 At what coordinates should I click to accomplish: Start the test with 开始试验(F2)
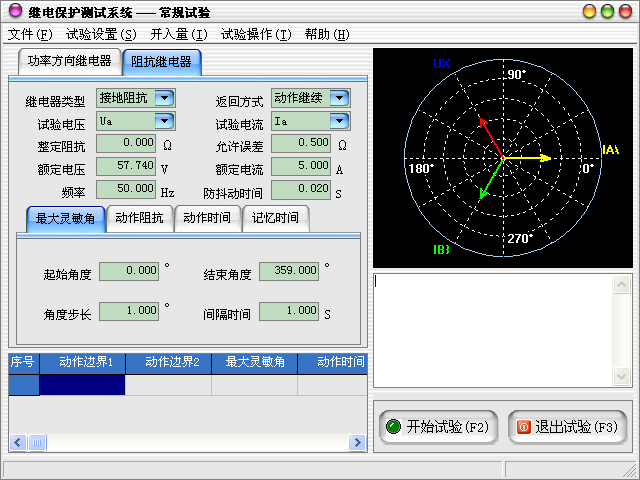[438, 427]
